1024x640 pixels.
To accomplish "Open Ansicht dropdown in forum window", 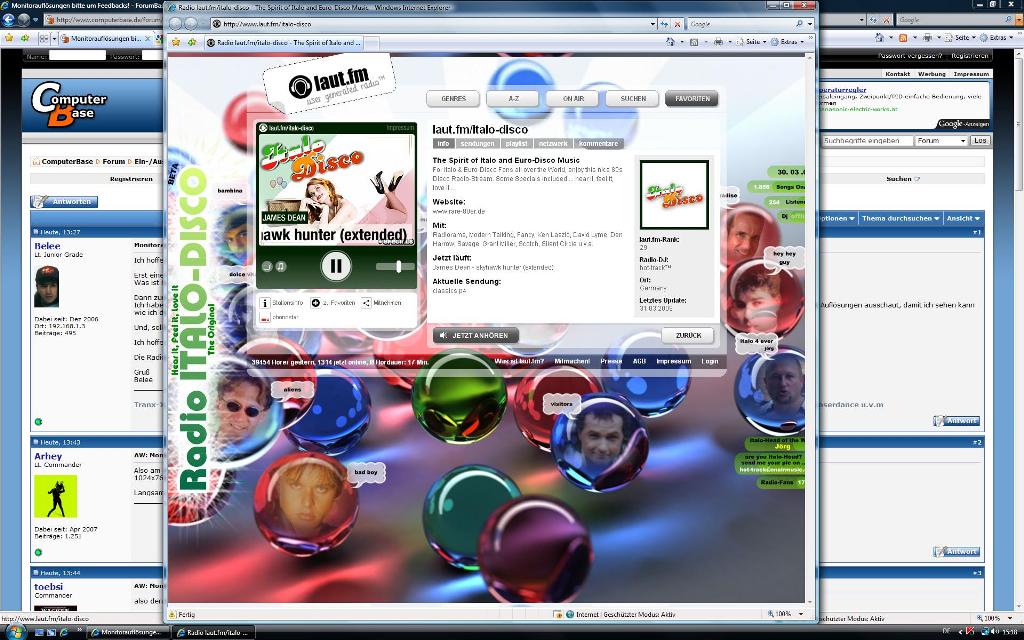I will (x=963, y=218).
